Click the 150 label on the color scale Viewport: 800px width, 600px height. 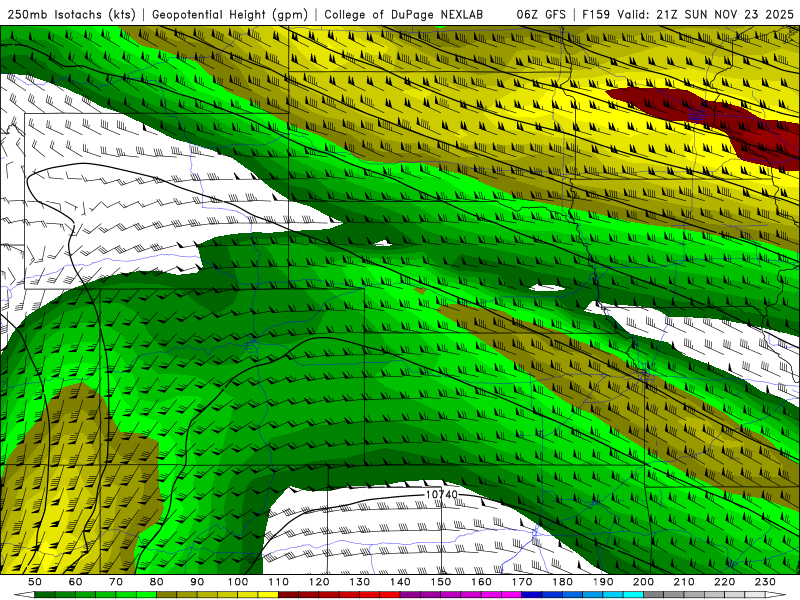(x=441, y=582)
